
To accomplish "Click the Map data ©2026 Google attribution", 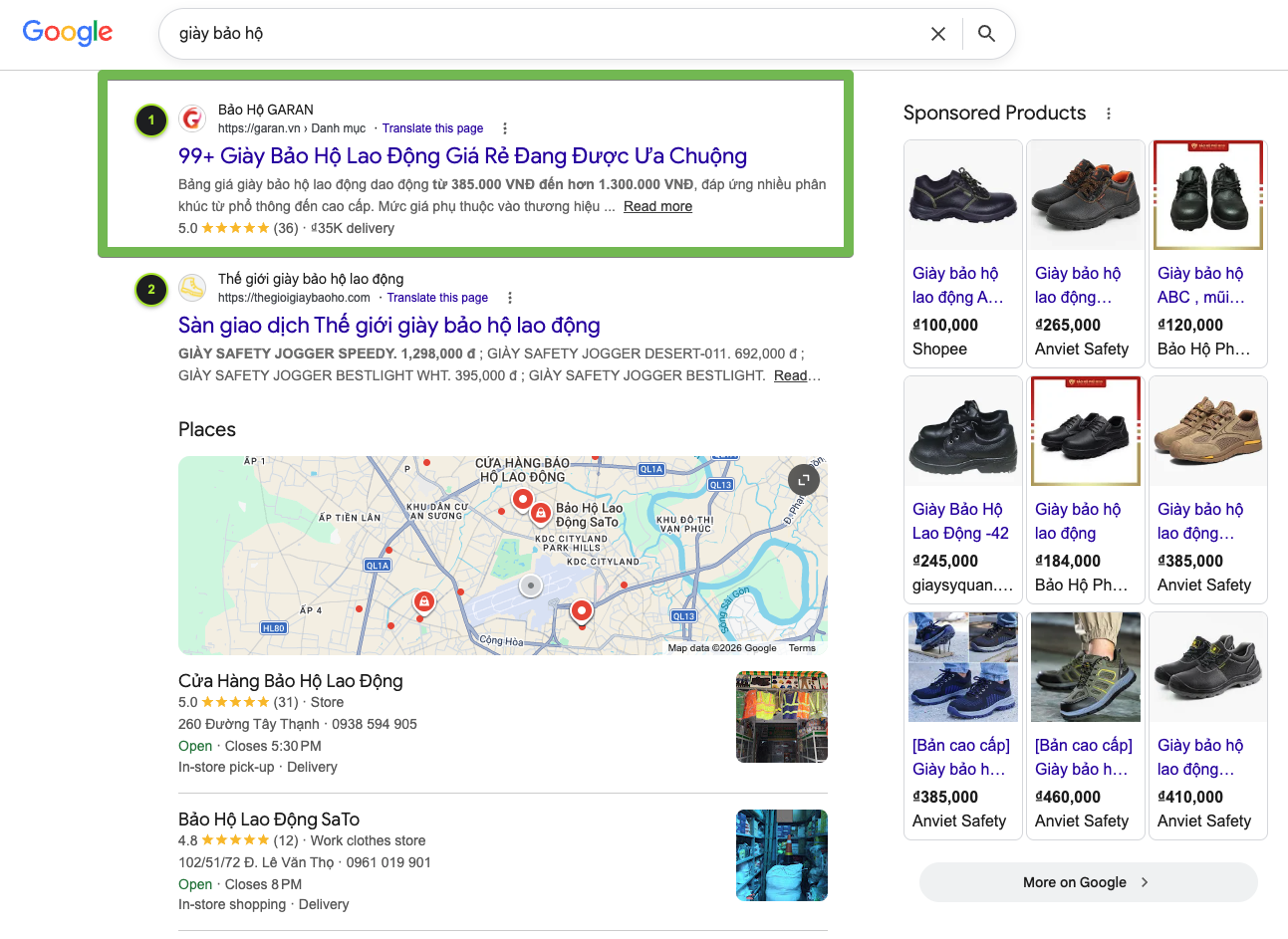I will click(722, 648).
